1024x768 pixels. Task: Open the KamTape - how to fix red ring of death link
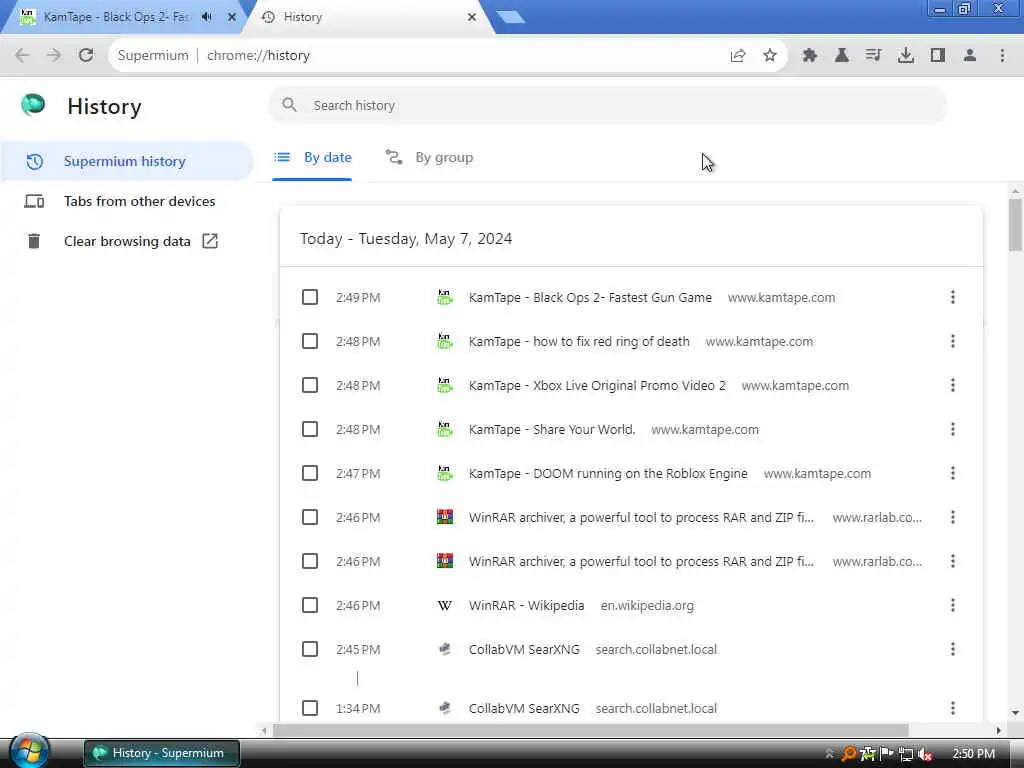[579, 341]
